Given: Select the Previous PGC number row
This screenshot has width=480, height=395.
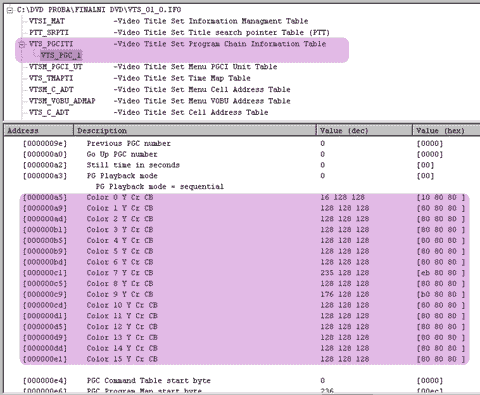Looking at the screenshot, I should click(233, 143).
